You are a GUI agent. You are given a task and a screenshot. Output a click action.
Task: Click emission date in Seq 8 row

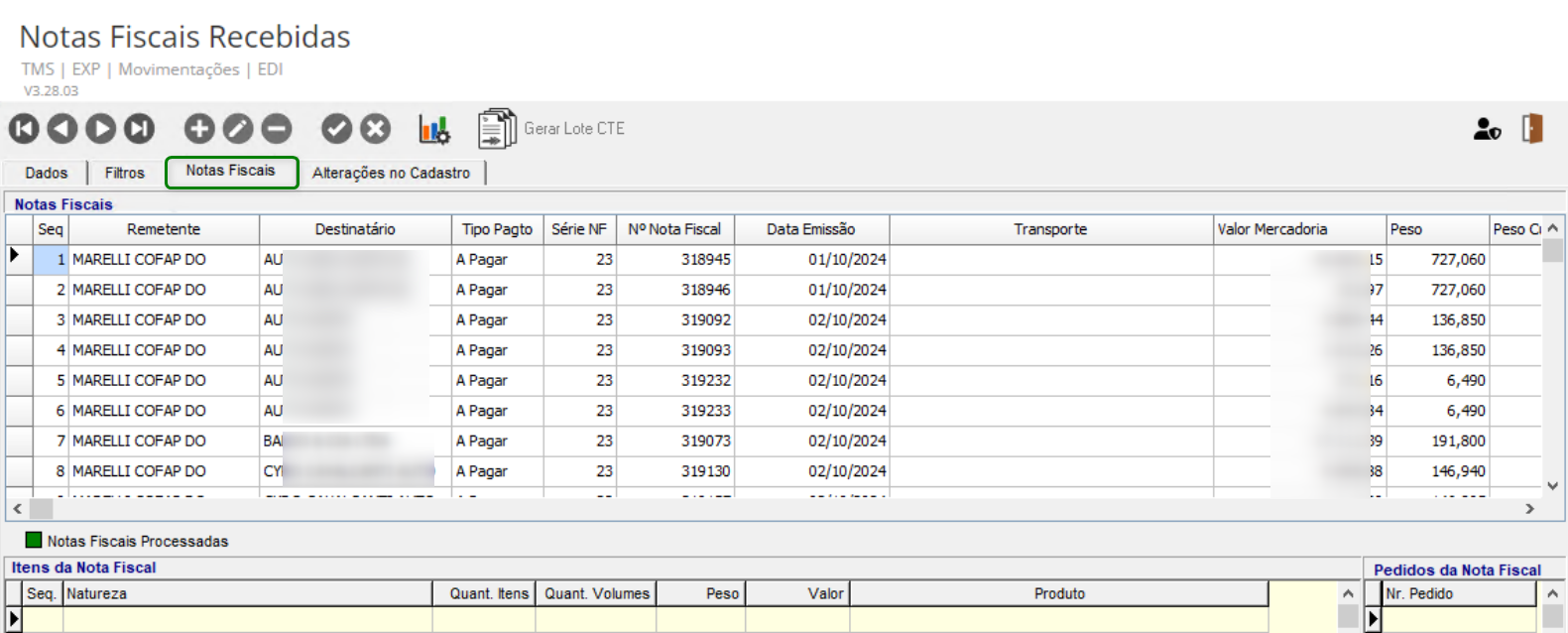pos(811,471)
